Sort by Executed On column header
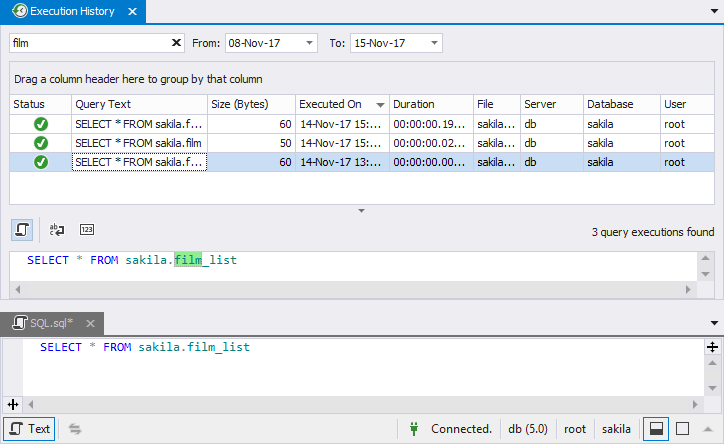The width and height of the screenshot is (724, 444). (x=331, y=104)
